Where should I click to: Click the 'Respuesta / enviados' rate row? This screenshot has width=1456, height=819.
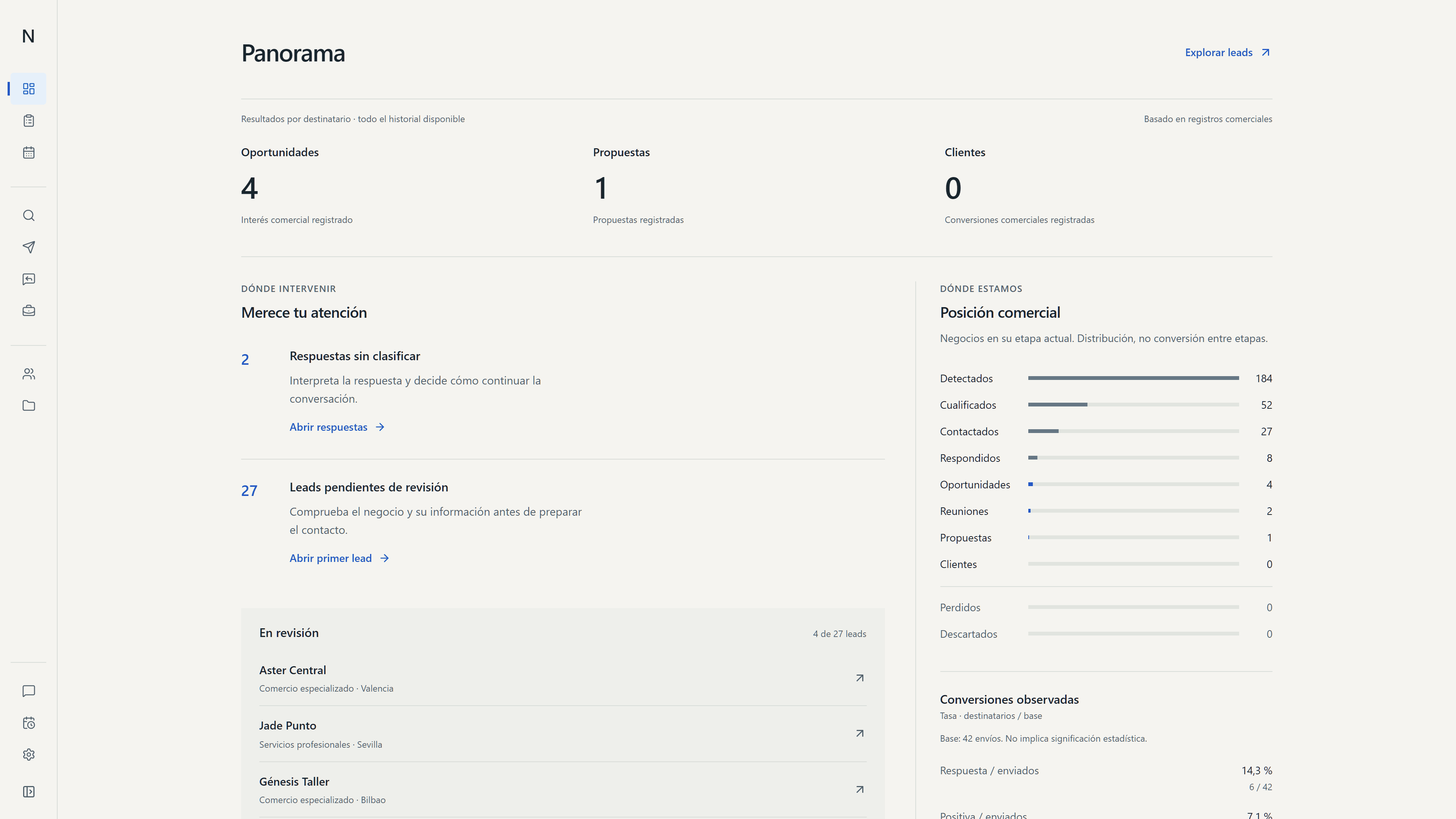coord(1106,778)
